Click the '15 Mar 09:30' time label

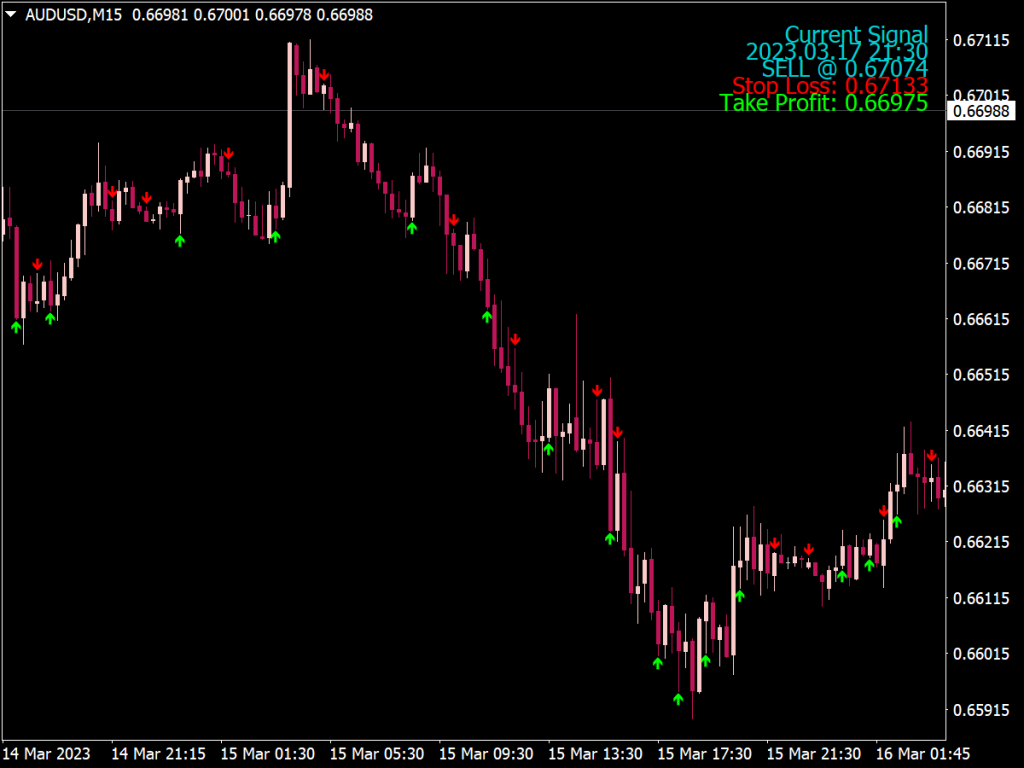point(486,754)
